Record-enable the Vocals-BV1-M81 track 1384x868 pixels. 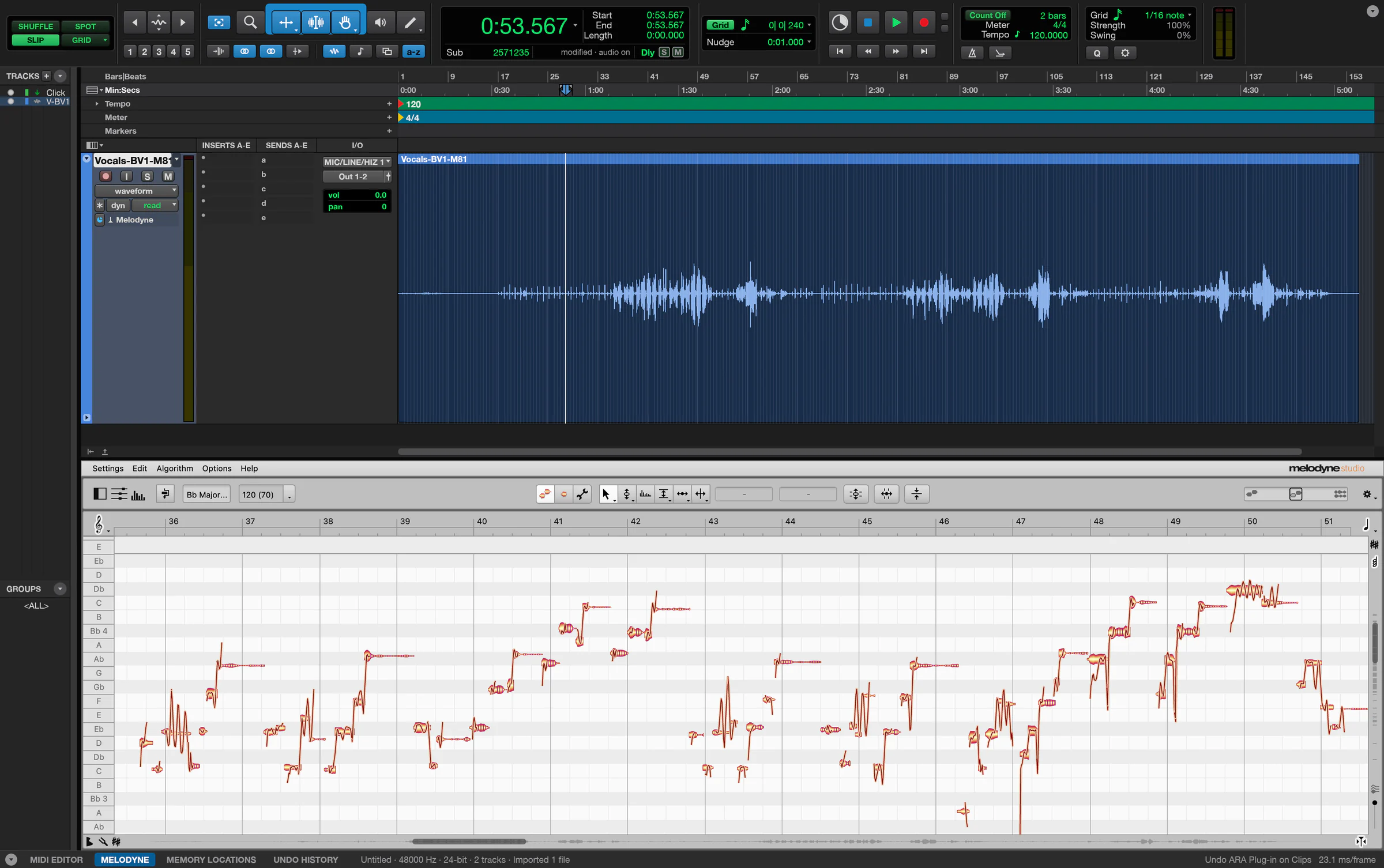coord(106,176)
